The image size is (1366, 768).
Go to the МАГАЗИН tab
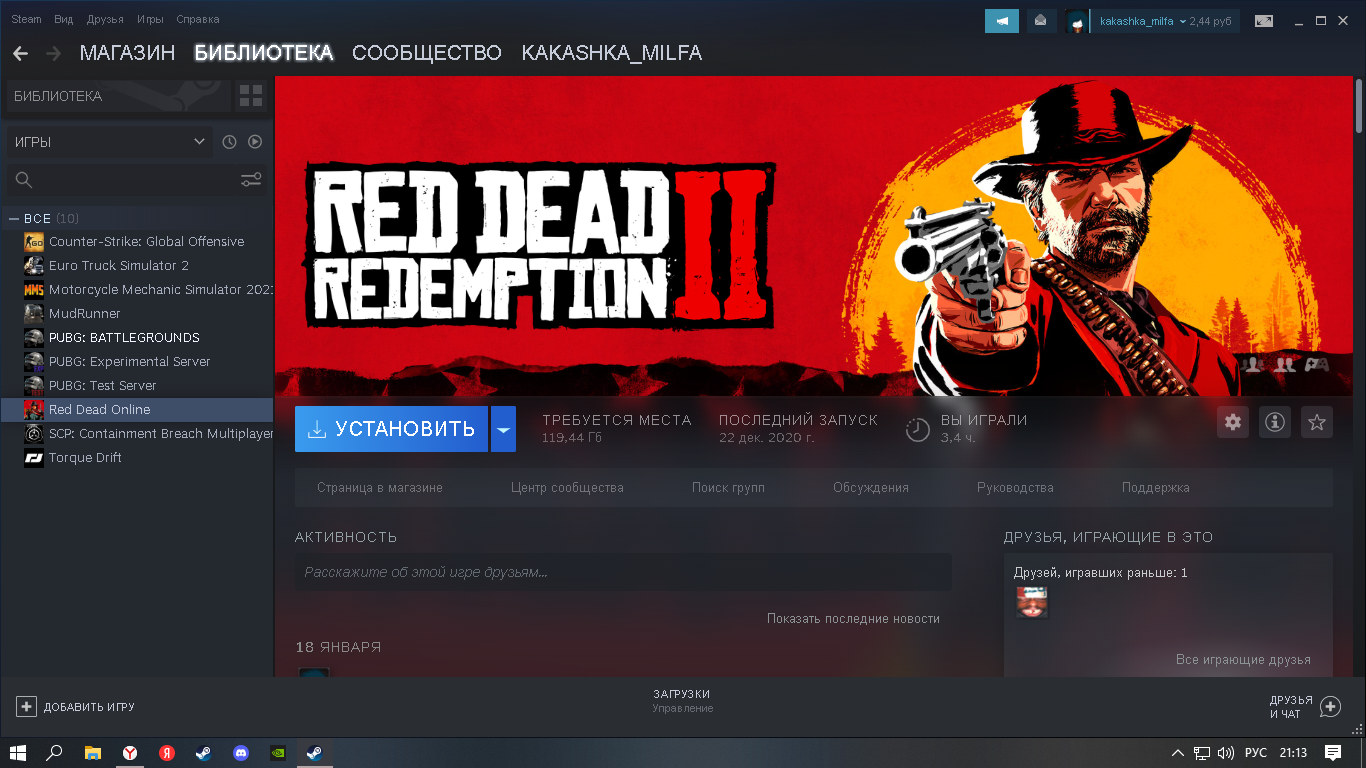pos(127,53)
